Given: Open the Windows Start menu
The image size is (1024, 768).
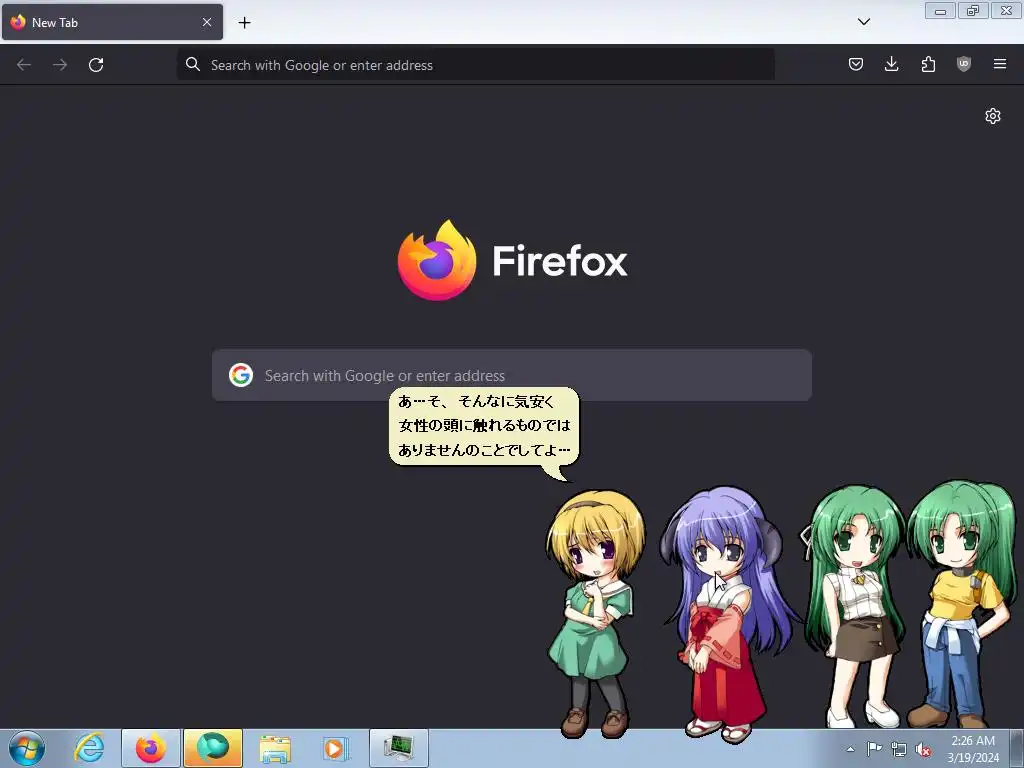Looking at the screenshot, I should [x=27, y=748].
